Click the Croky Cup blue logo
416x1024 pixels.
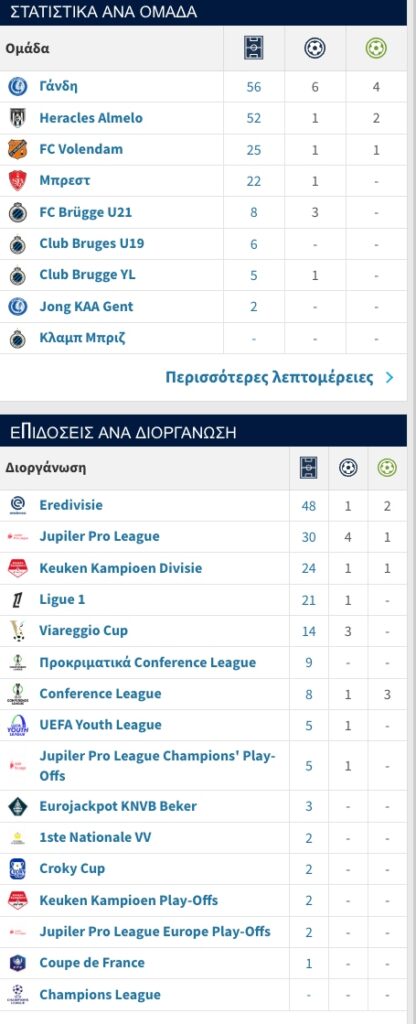coord(18,869)
